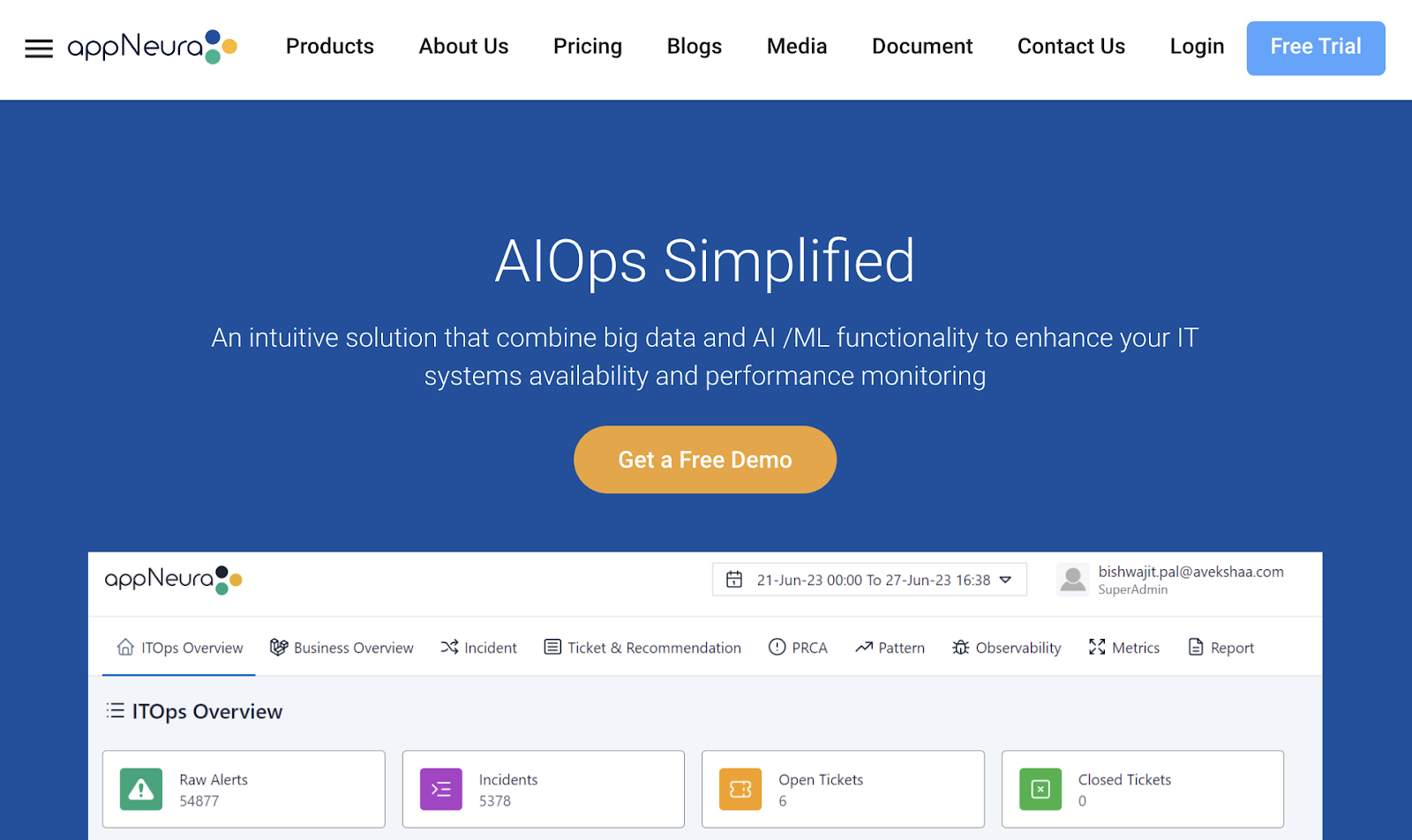Switch to the Incident tab

478,648
